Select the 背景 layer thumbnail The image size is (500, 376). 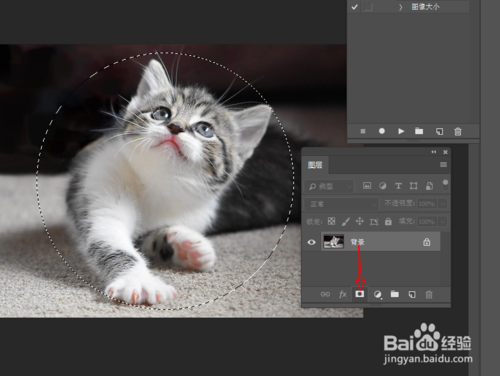click(x=334, y=241)
